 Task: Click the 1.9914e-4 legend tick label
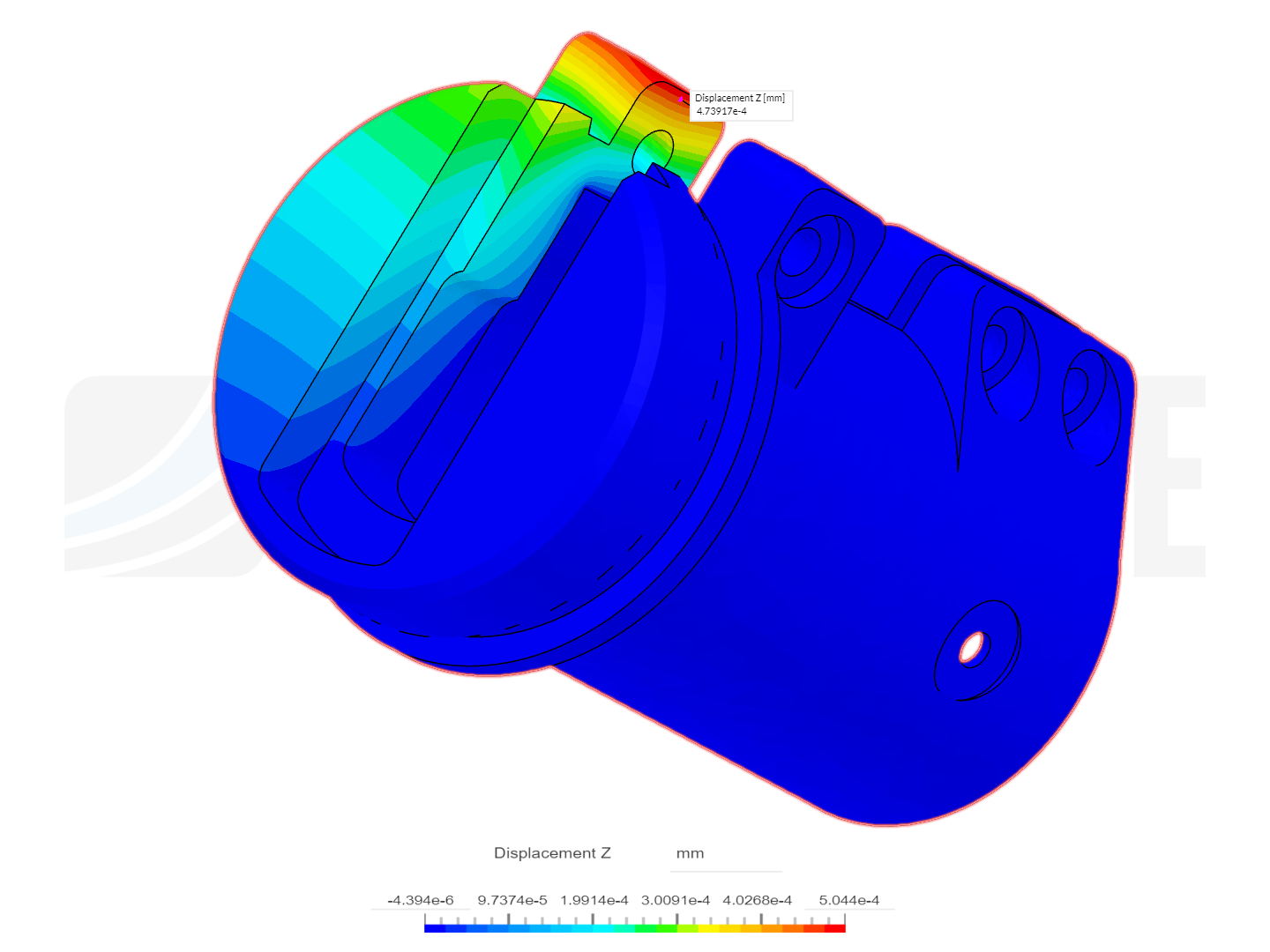[594, 900]
